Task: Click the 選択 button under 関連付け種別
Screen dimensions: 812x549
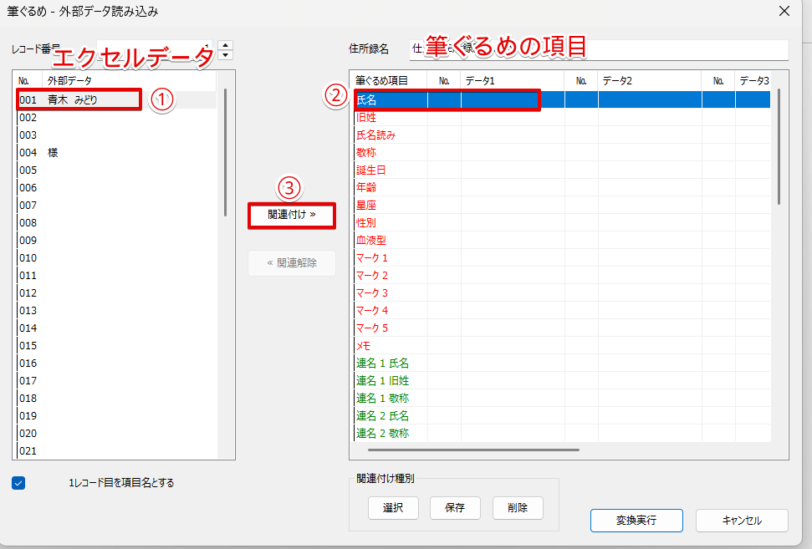Action: point(393,508)
